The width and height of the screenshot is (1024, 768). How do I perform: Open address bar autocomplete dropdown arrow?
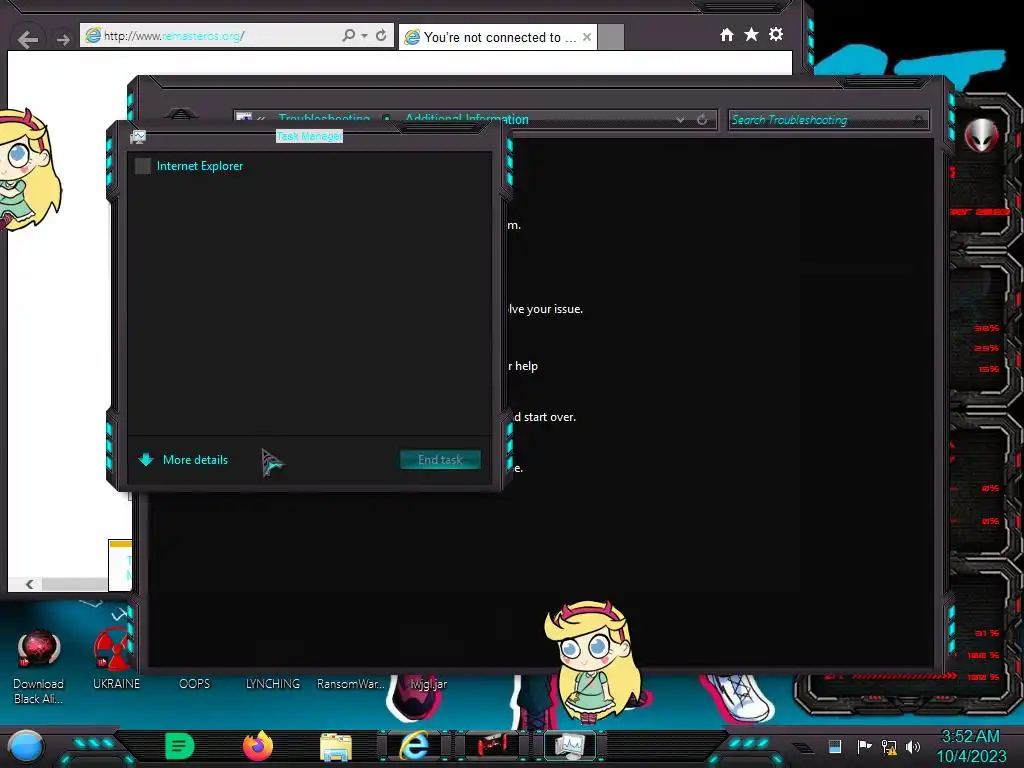coord(364,36)
